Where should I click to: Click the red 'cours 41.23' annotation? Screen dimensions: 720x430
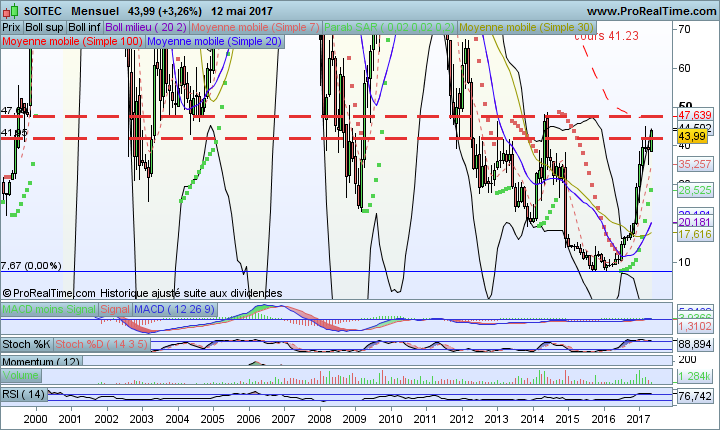click(x=606, y=36)
